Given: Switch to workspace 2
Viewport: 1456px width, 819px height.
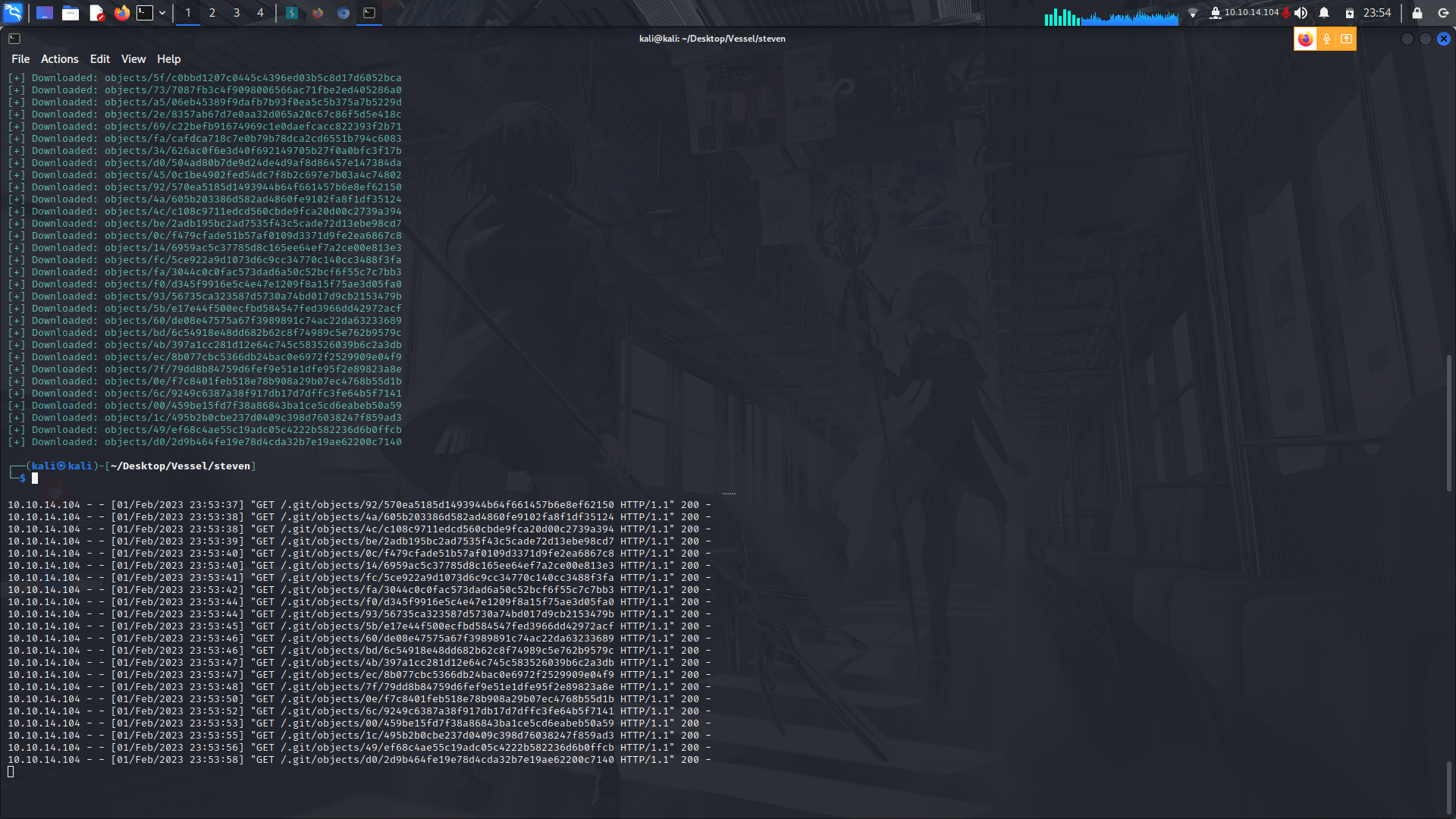Looking at the screenshot, I should coord(212,13).
